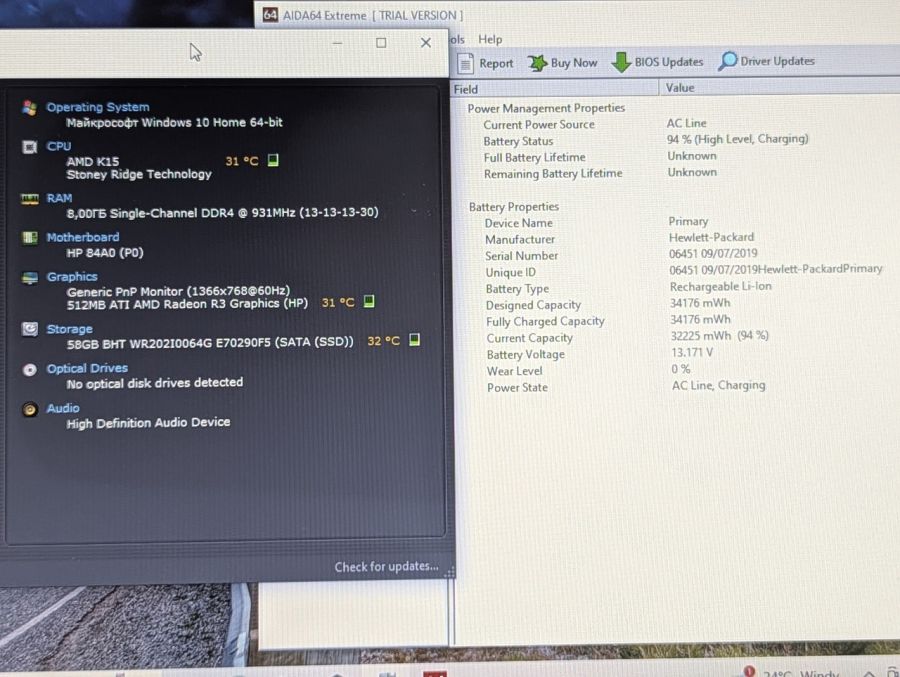The height and width of the screenshot is (677, 900).
Task: Click the Report toolbar button label
Action: (496, 64)
